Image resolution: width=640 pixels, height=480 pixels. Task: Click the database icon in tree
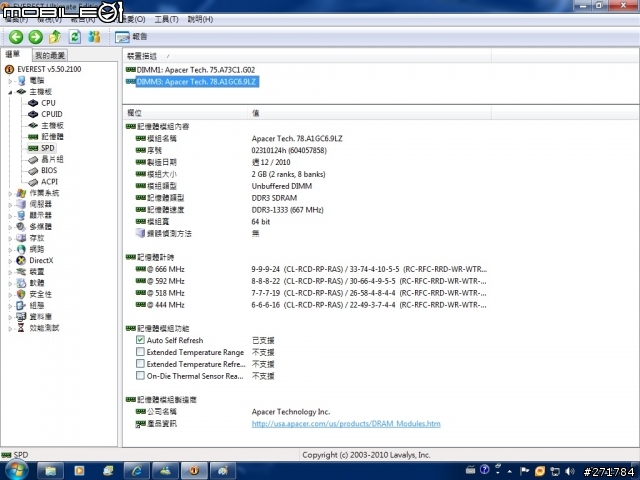pyautogui.click(x=21, y=316)
